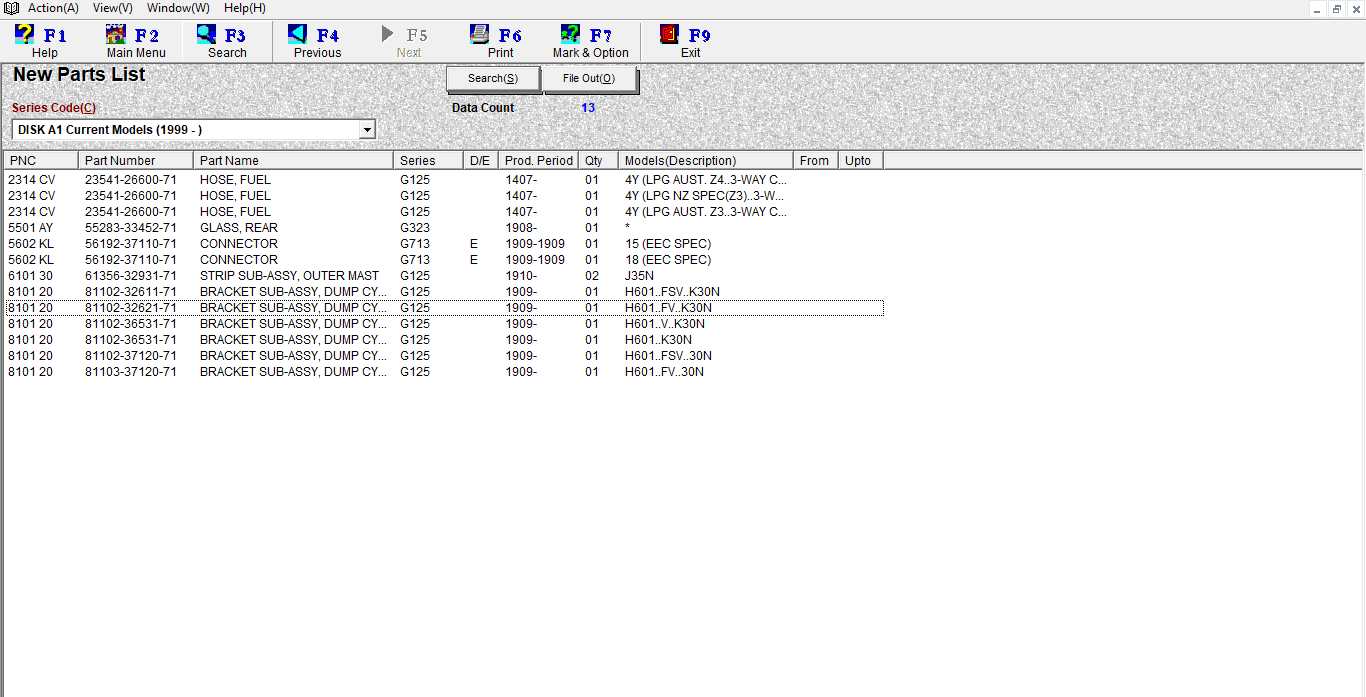Go back using F4 Previous icon
1366x697 pixels.
click(298, 35)
